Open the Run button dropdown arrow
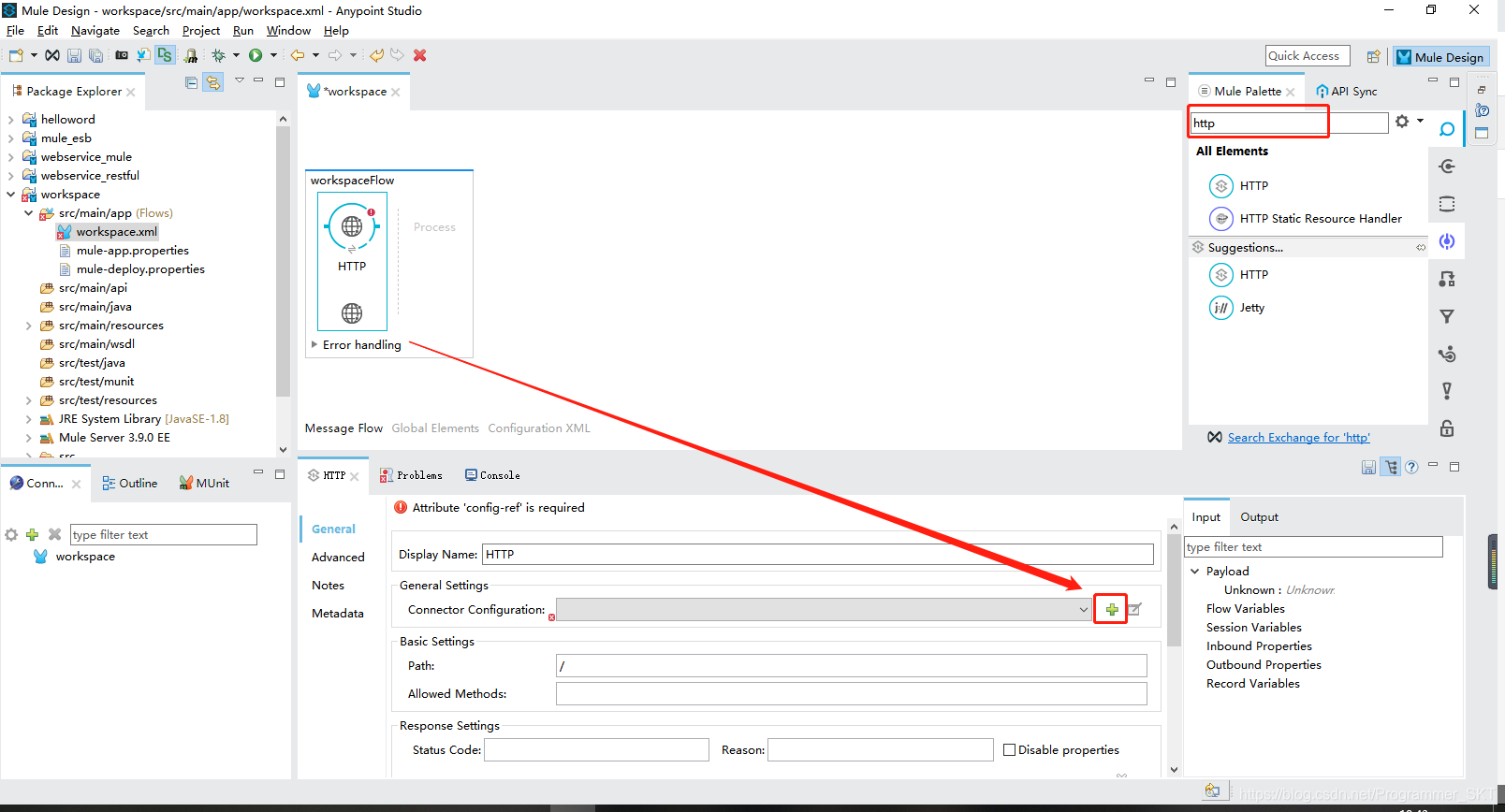The image size is (1505, 812). pos(273,55)
